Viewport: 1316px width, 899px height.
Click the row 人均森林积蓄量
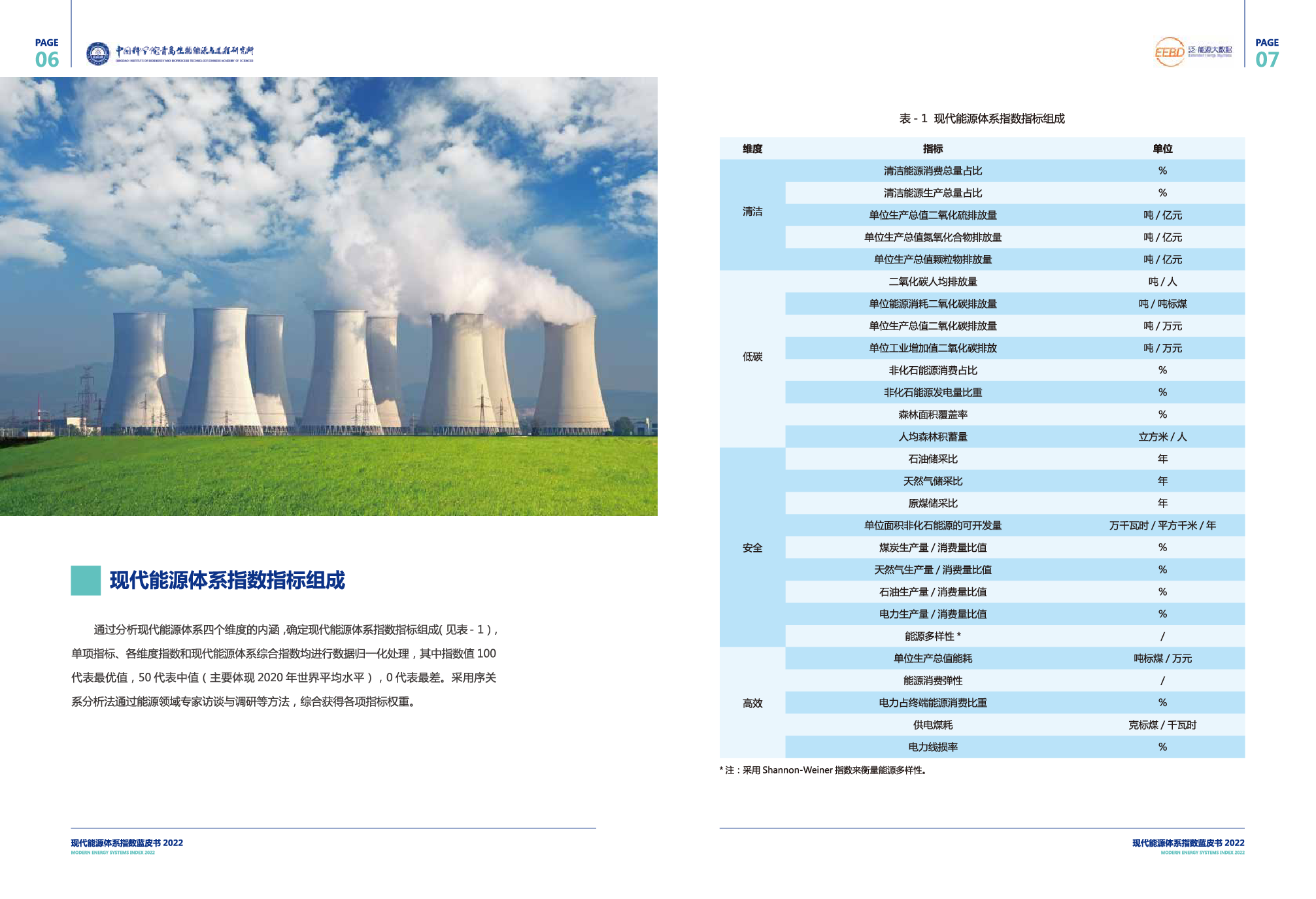click(x=1015, y=437)
